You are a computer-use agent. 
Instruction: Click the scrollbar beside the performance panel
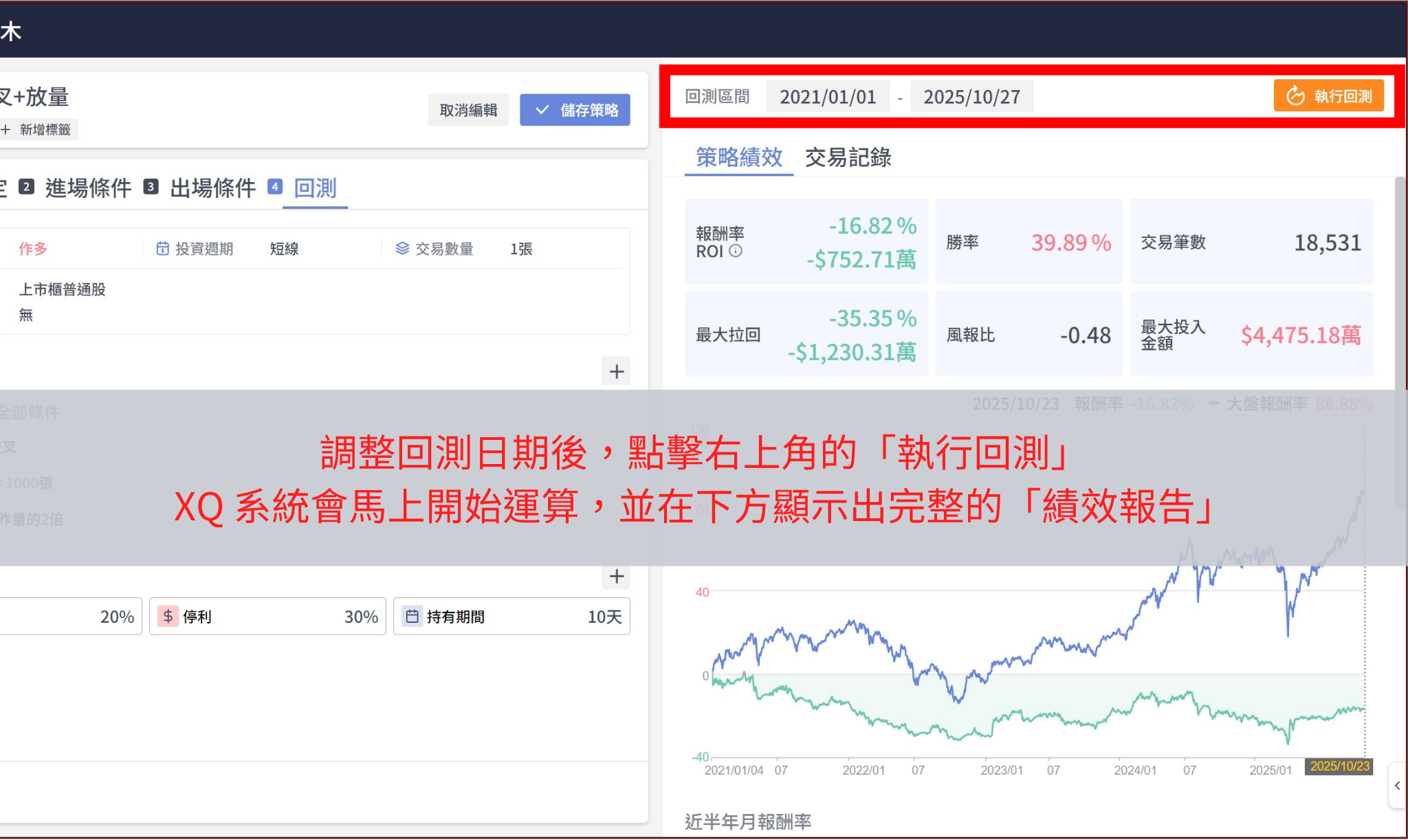coord(1401,275)
